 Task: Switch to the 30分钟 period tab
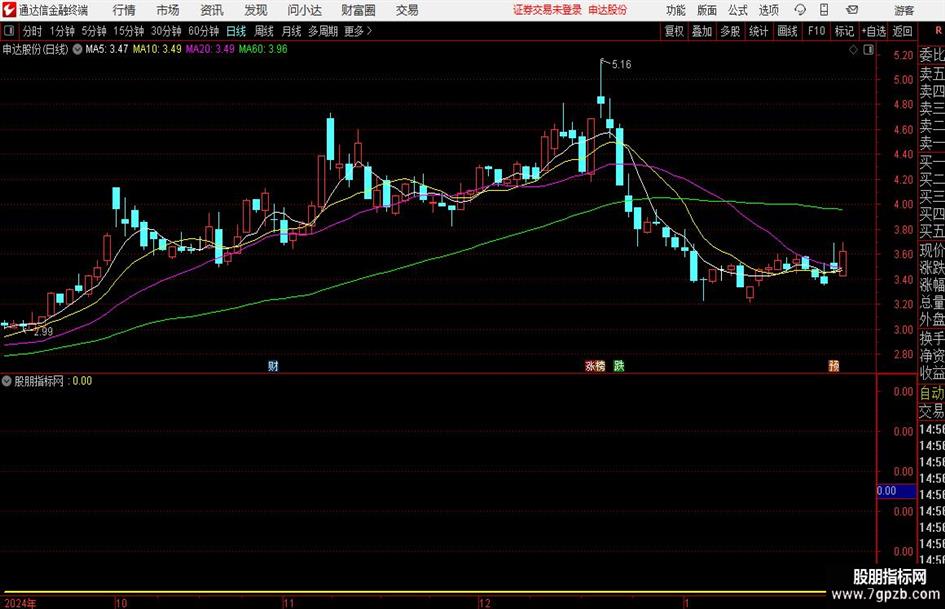pos(166,31)
